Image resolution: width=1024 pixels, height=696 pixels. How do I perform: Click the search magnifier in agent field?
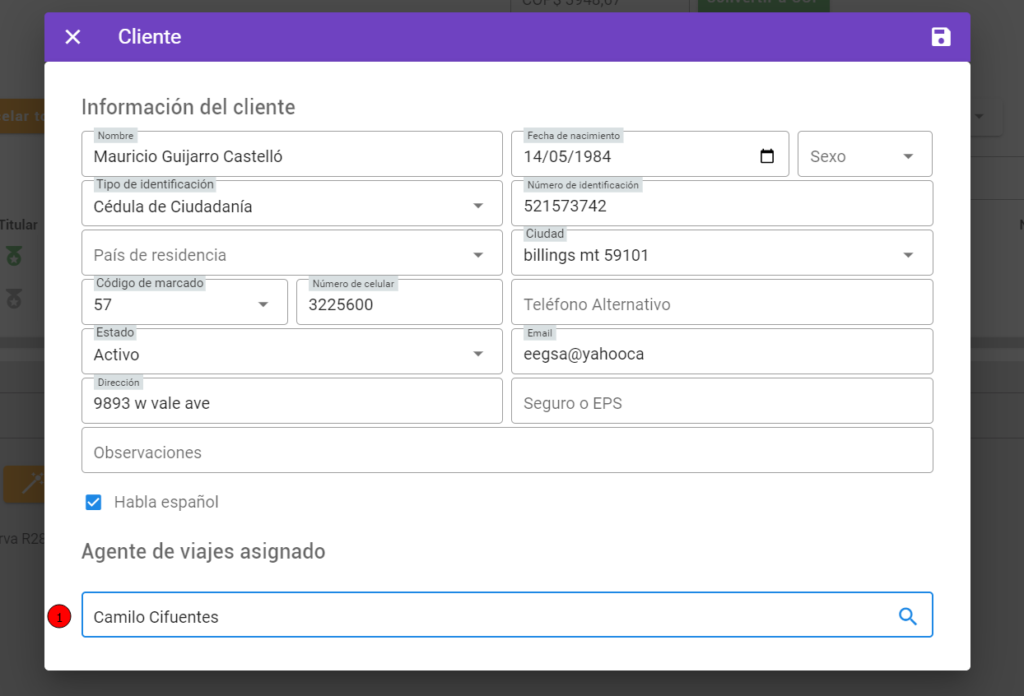[x=907, y=616]
